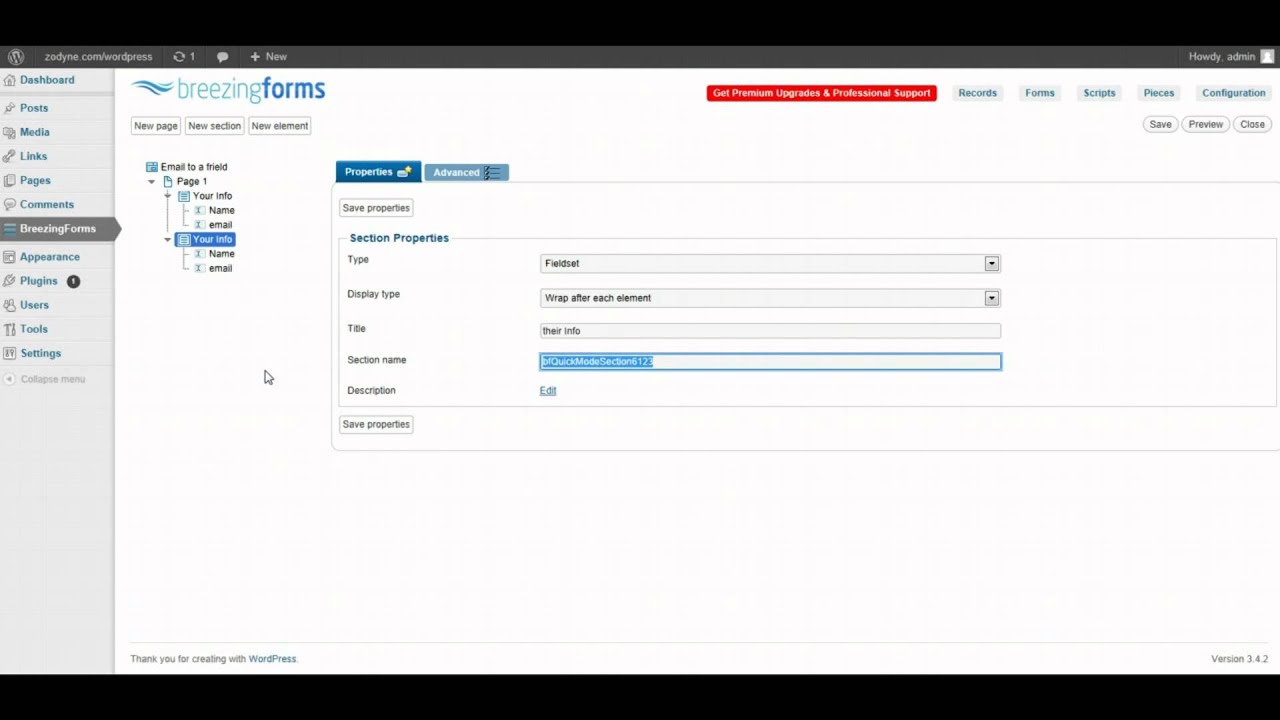Open the Pieces page
This screenshot has height=720, width=1280.
pos(1159,93)
